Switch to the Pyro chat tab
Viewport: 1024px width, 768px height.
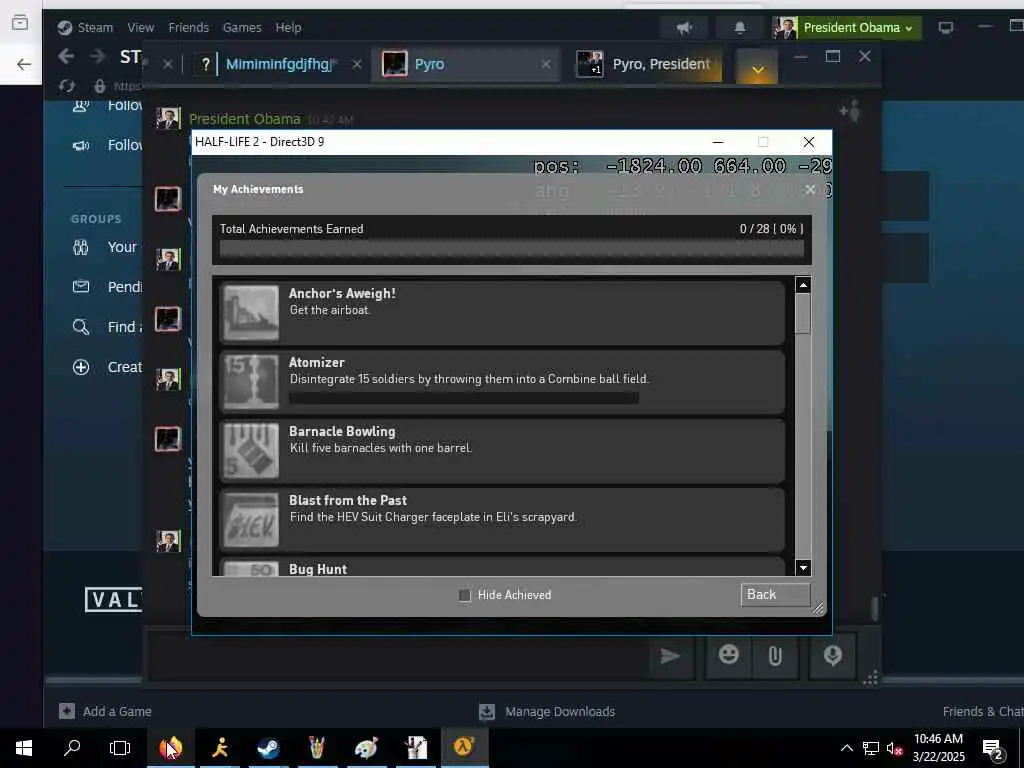(466, 64)
